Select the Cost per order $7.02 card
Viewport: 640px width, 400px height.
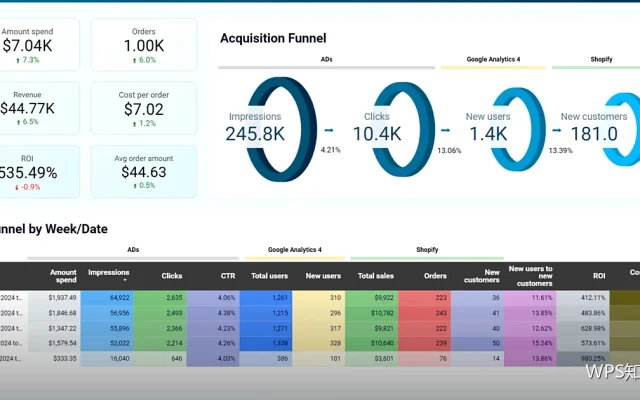(144, 108)
